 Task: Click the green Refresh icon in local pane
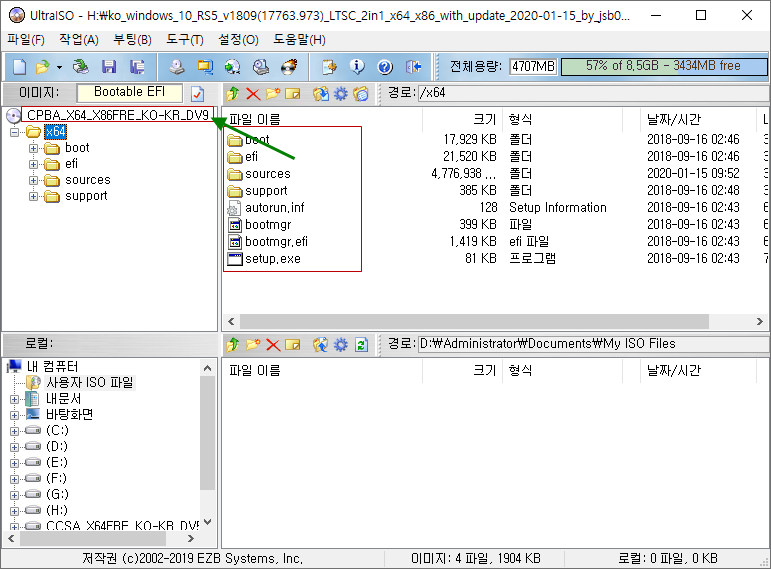pos(361,345)
